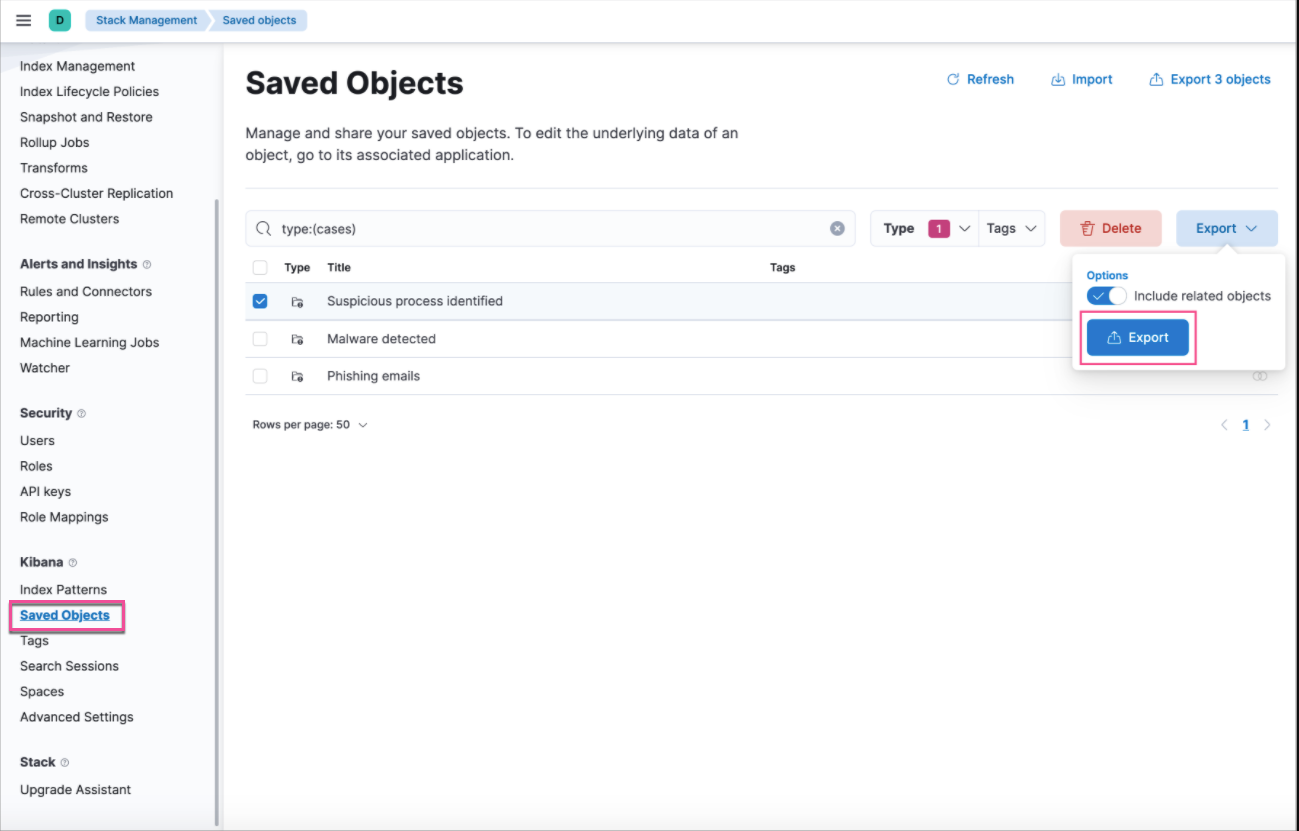Open the hamburger navigation menu

[x=23, y=19]
